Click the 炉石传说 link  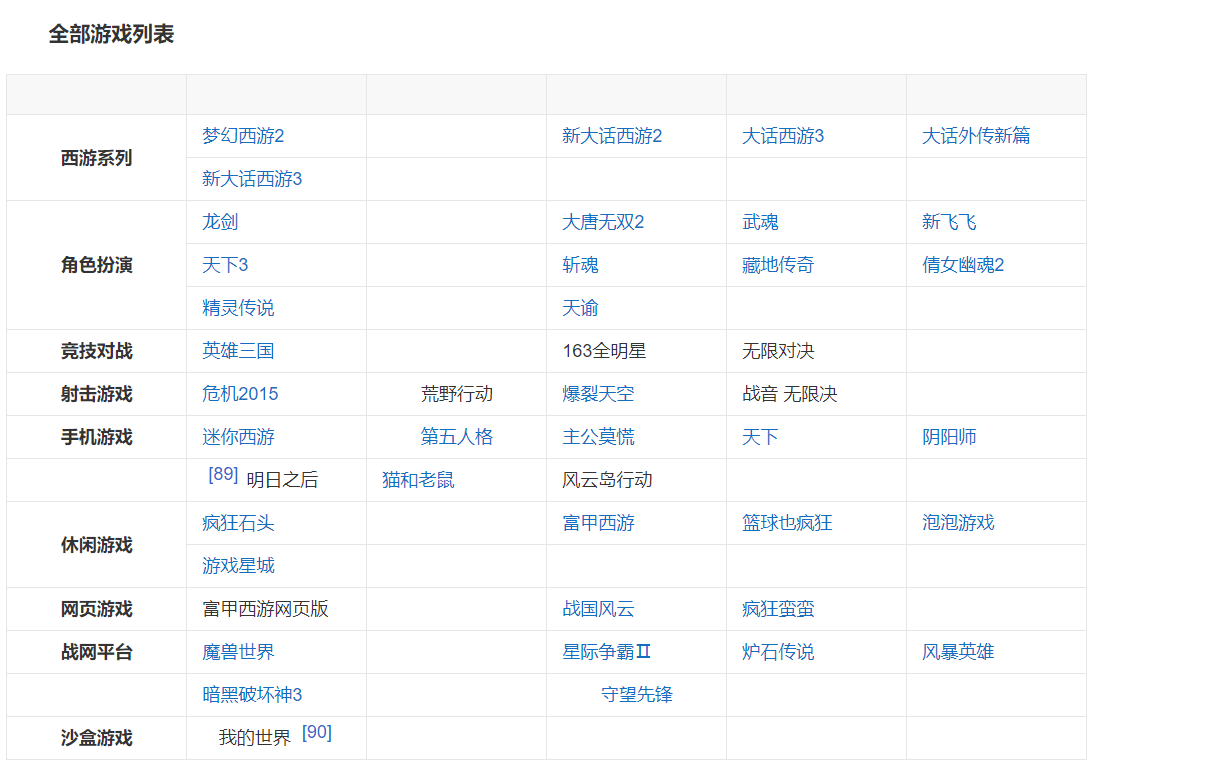pyautogui.click(x=778, y=652)
